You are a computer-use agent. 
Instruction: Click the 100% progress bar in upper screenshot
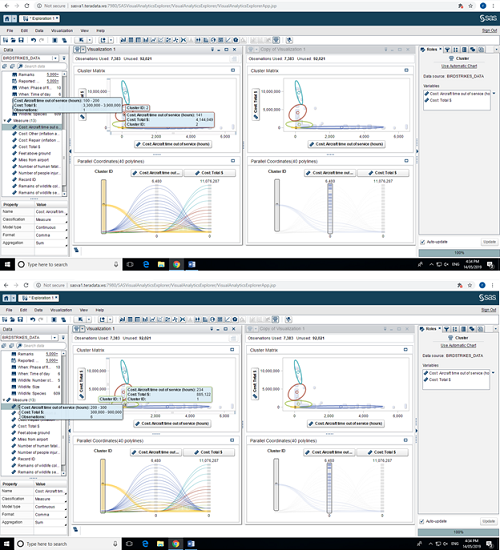pos(459,253)
